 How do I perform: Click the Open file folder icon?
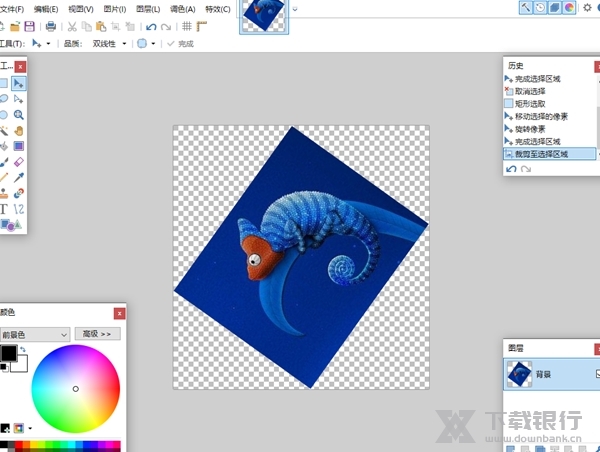click(15, 26)
